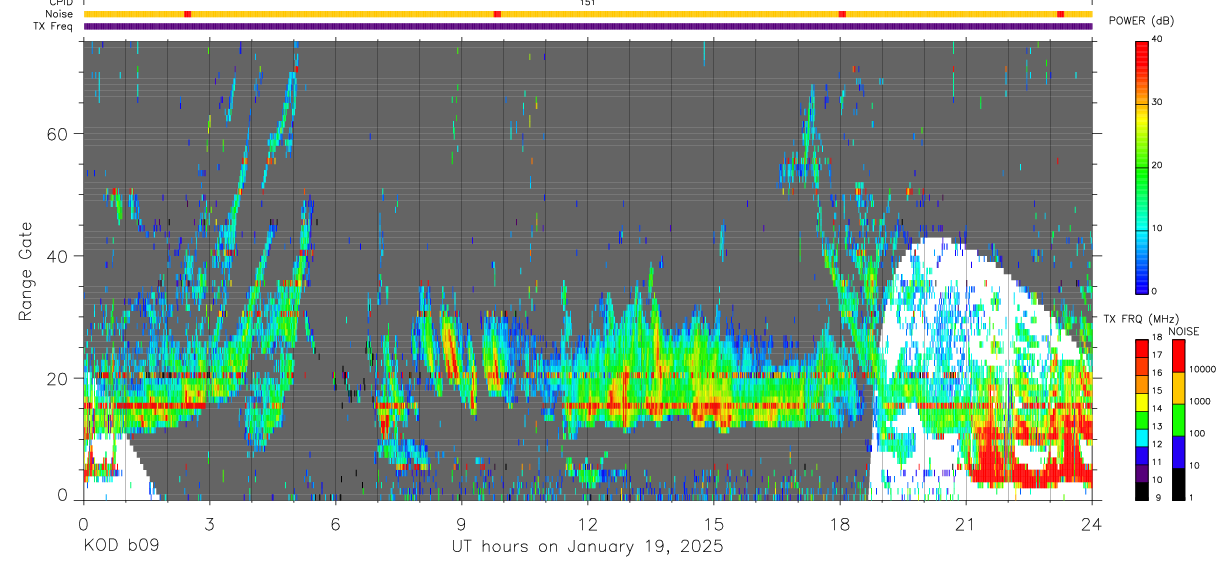Click the red noise marker near 10 UT
1228x567 pixels.
click(497, 14)
